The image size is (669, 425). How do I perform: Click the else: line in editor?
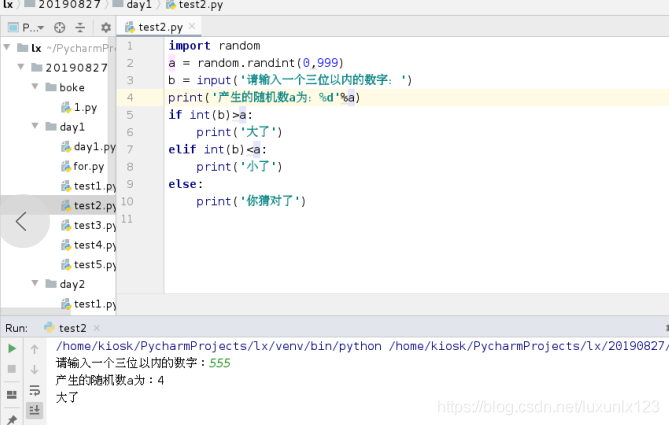click(x=186, y=184)
